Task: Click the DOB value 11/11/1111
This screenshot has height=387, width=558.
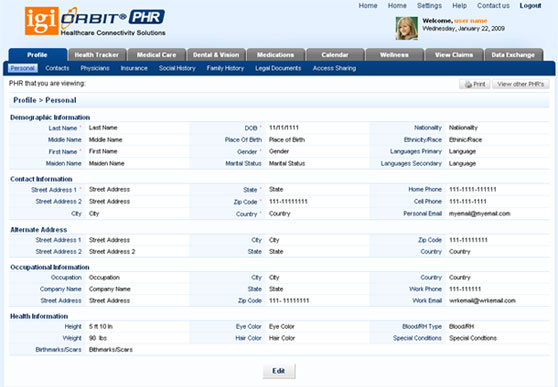Action: [x=284, y=128]
